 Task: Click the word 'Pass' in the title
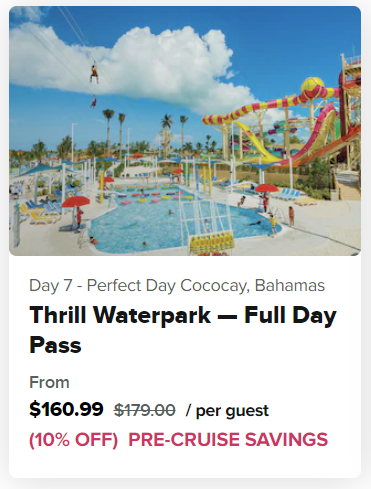55,345
